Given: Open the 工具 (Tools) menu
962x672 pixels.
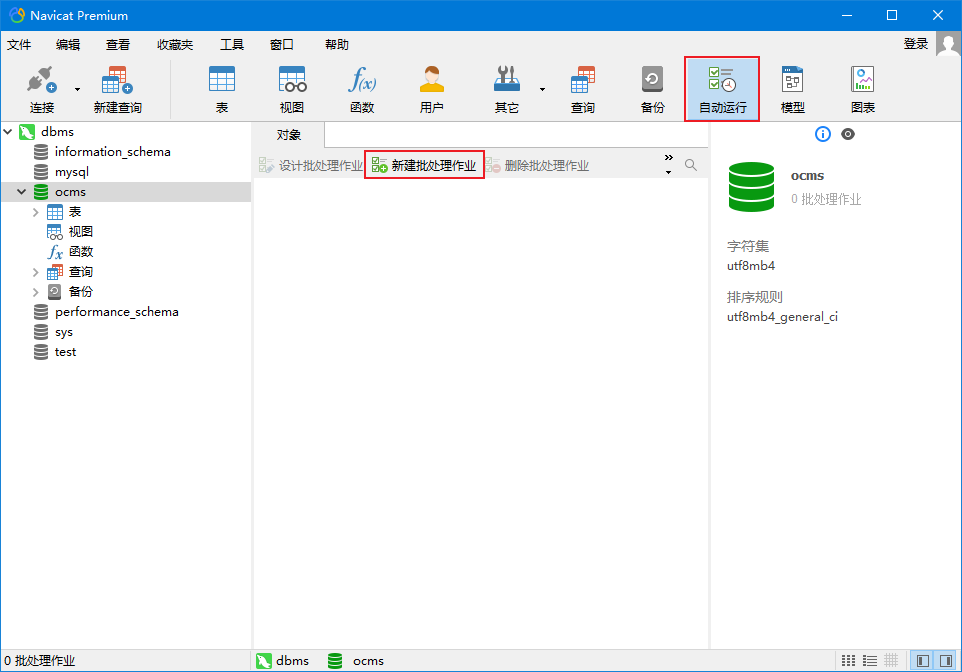Looking at the screenshot, I should [232, 44].
